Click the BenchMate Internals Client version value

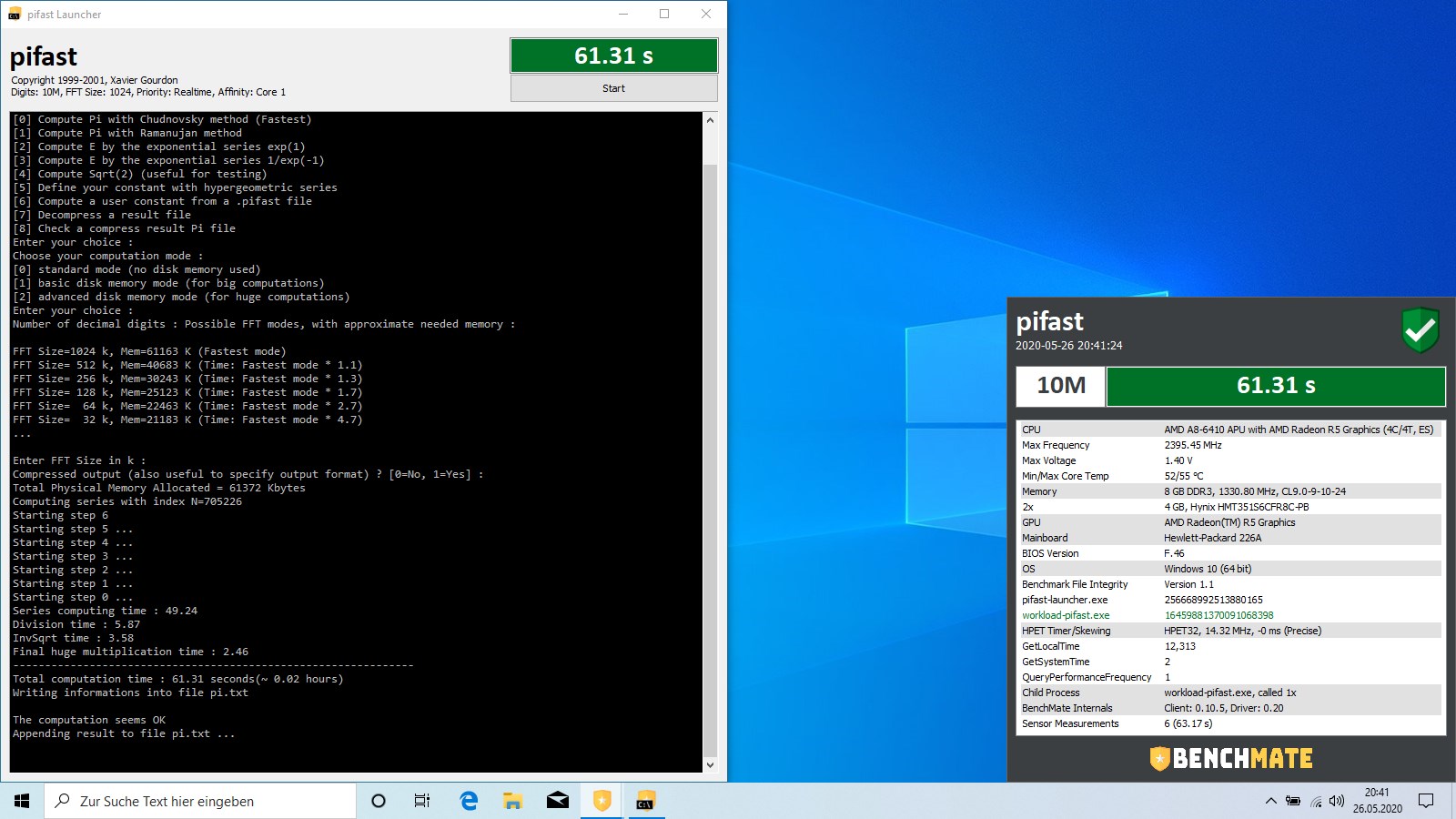pos(1224,708)
